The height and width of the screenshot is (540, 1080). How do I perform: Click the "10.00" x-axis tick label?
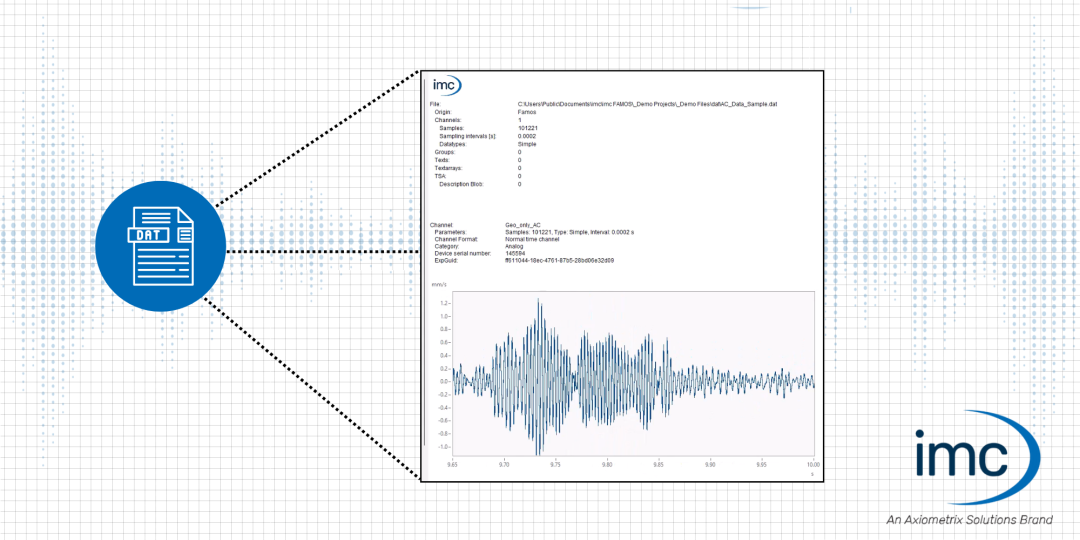tap(813, 465)
